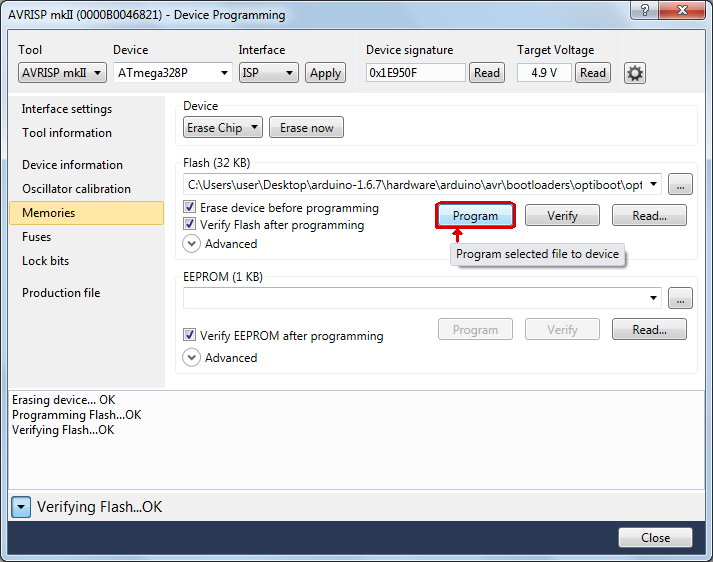Select Fuses in the side menu
Screen dimensions: 713x562
[x=36, y=237]
